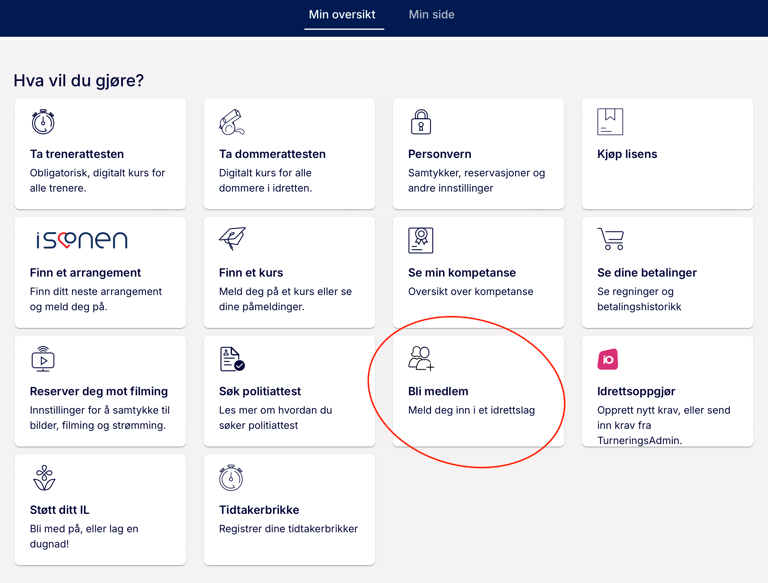Select the Kjøp lisens heading
The height and width of the screenshot is (583, 768).
click(x=627, y=154)
